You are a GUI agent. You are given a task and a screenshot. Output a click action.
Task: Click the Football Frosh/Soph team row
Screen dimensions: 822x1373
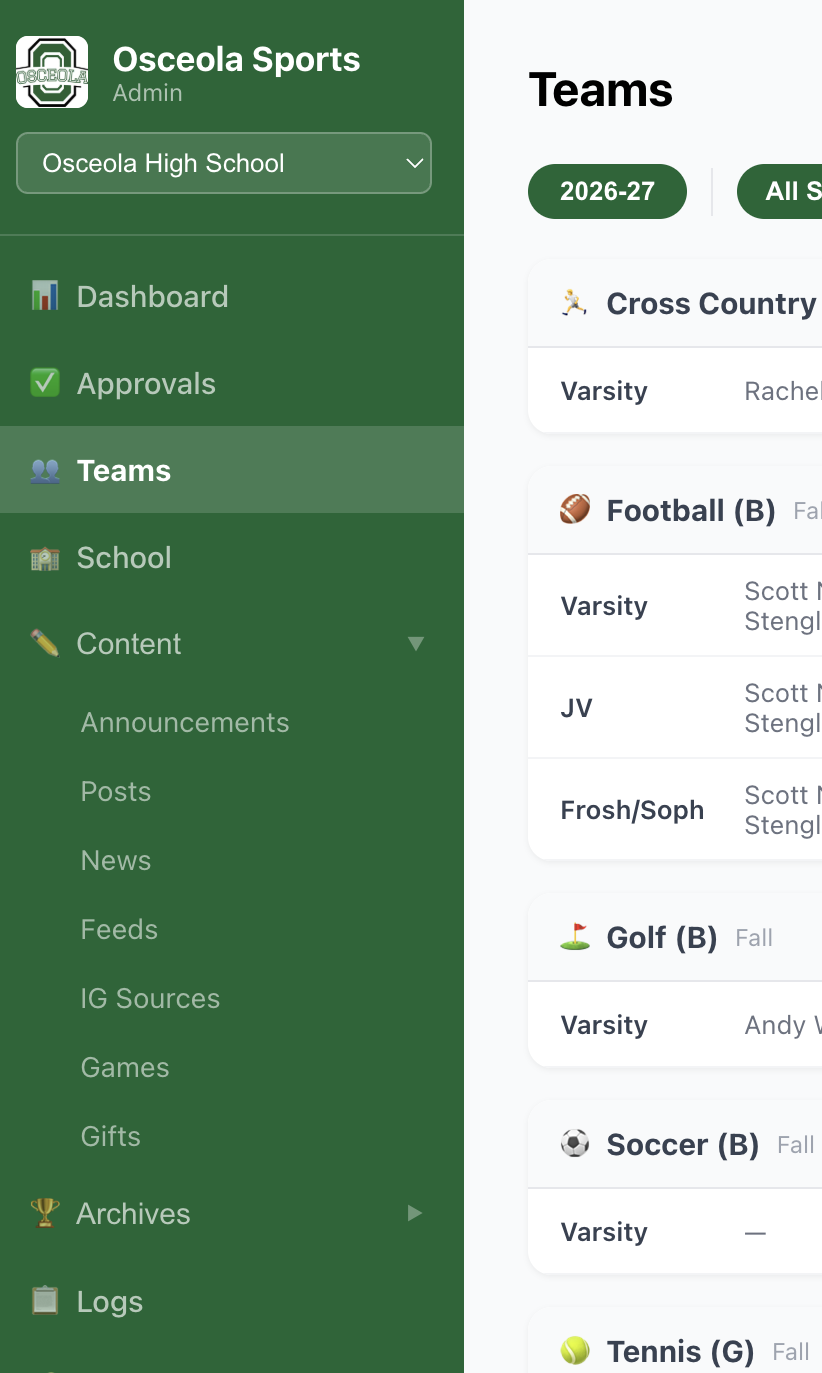click(x=675, y=810)
